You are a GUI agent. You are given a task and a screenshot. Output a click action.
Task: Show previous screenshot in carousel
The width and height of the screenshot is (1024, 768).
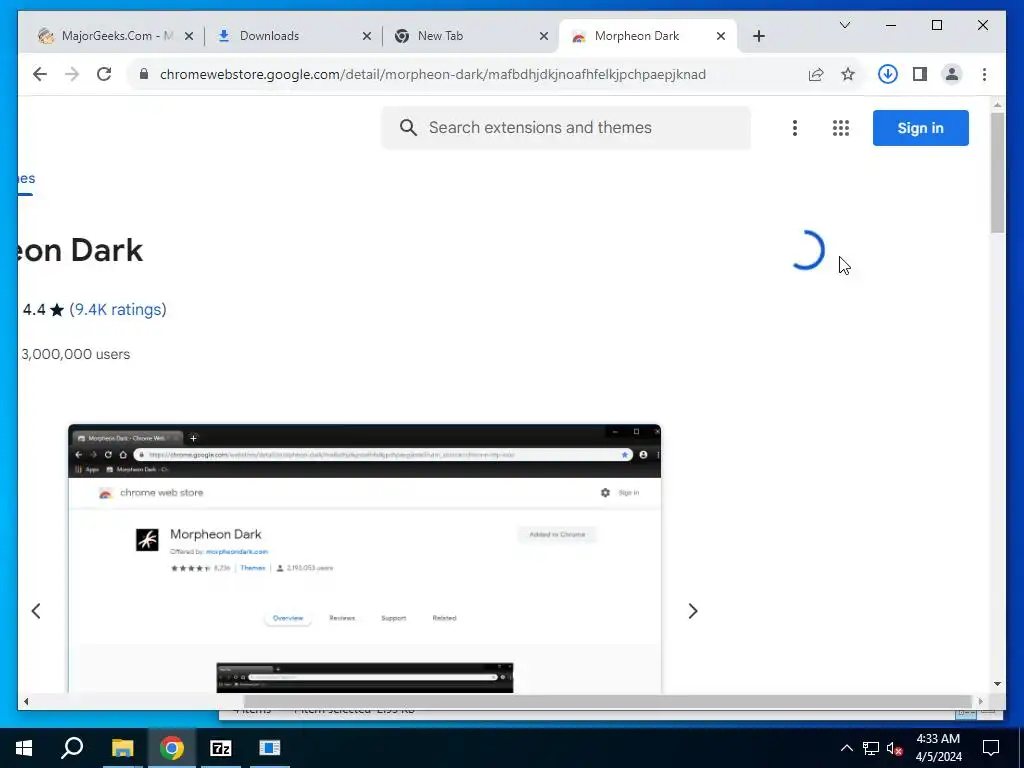pyautogui.click(x=36, y=611)
